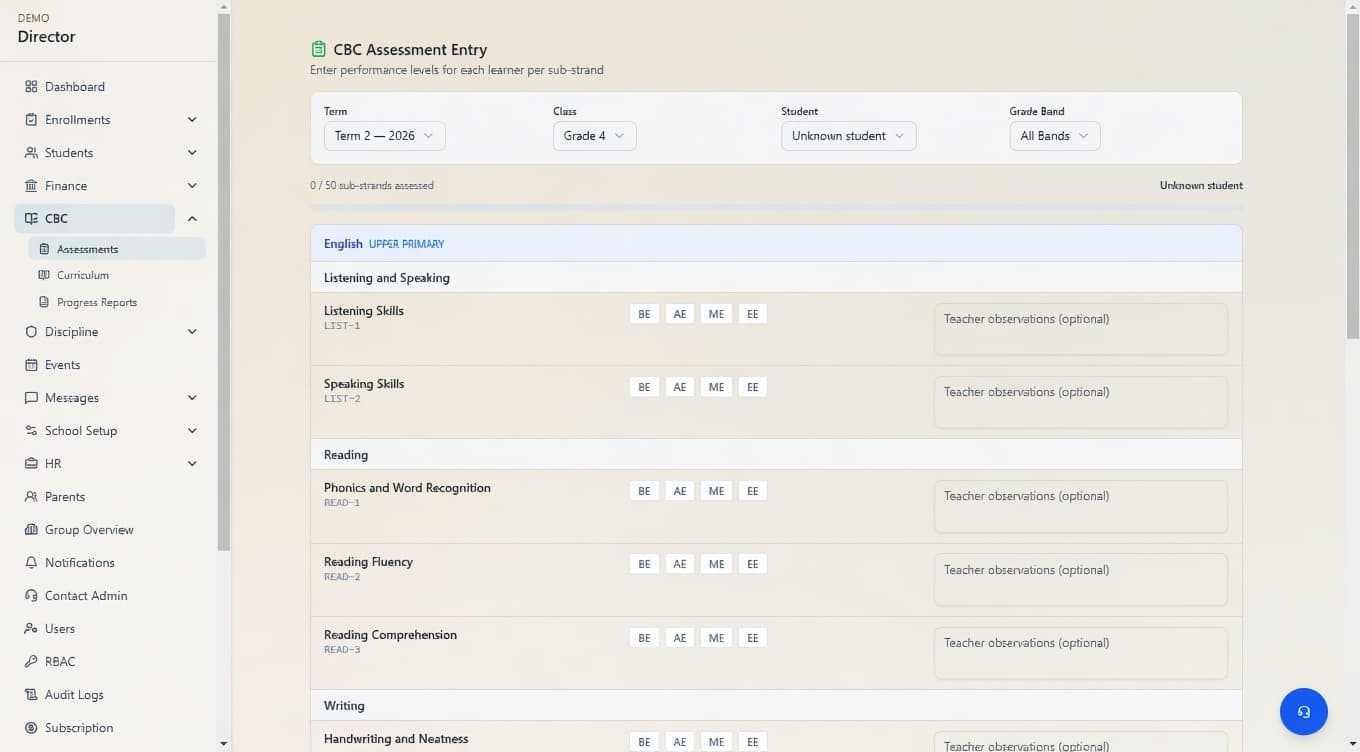The image size is (1360, 752).
Task: Click the Assessments clipboard icon in the submenu
Action: click(x=44, y=249)
